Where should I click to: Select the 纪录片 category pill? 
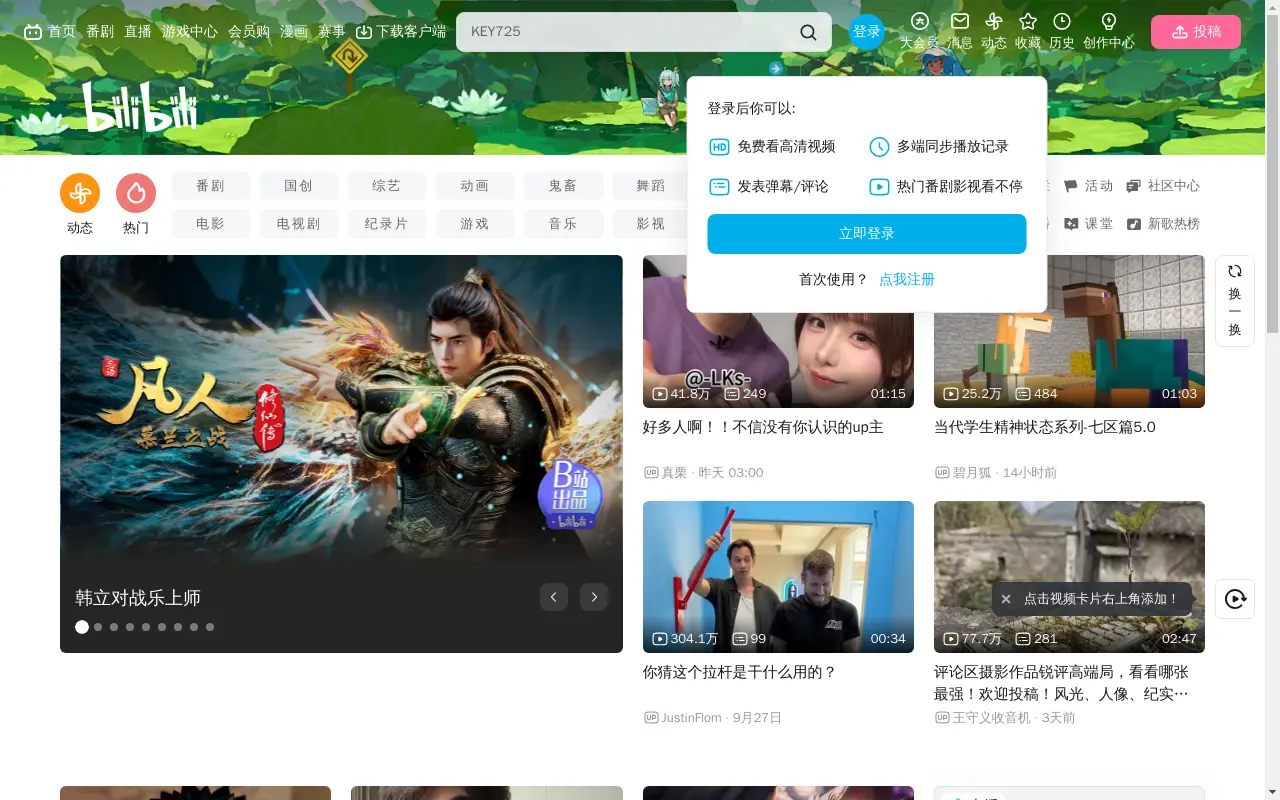point(387,224)
